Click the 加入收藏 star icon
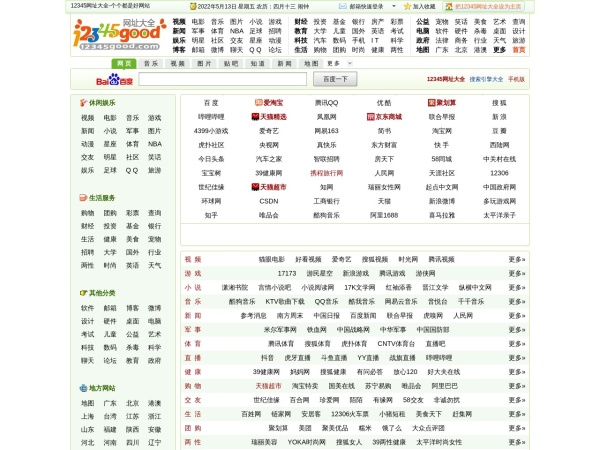The image size is (600, 450). pos(404,6)
